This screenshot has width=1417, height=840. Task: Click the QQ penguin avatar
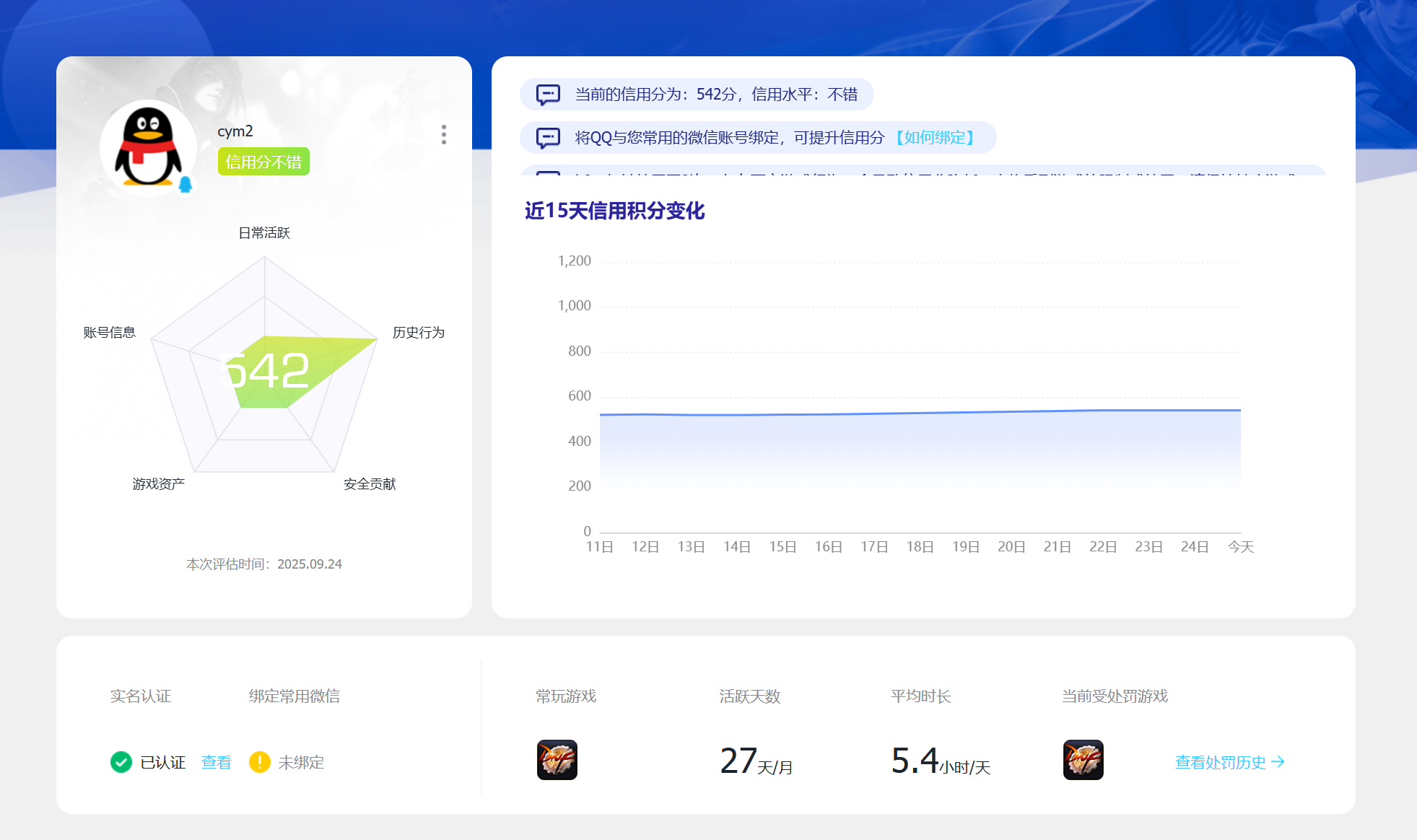(148, 148)
